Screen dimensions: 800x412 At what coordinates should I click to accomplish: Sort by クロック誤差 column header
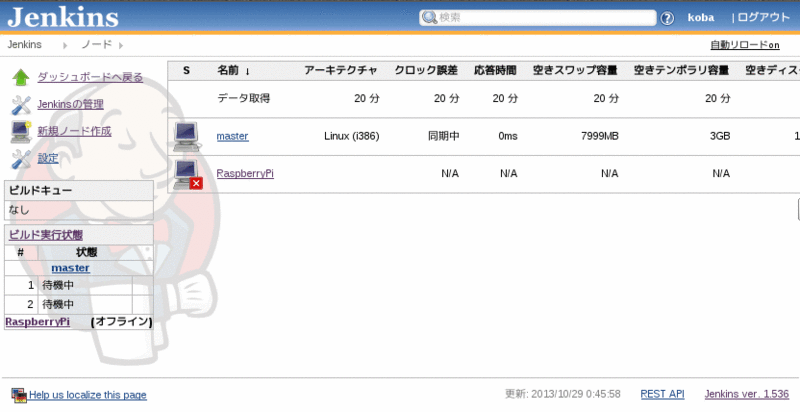click(x=426, y=70)
